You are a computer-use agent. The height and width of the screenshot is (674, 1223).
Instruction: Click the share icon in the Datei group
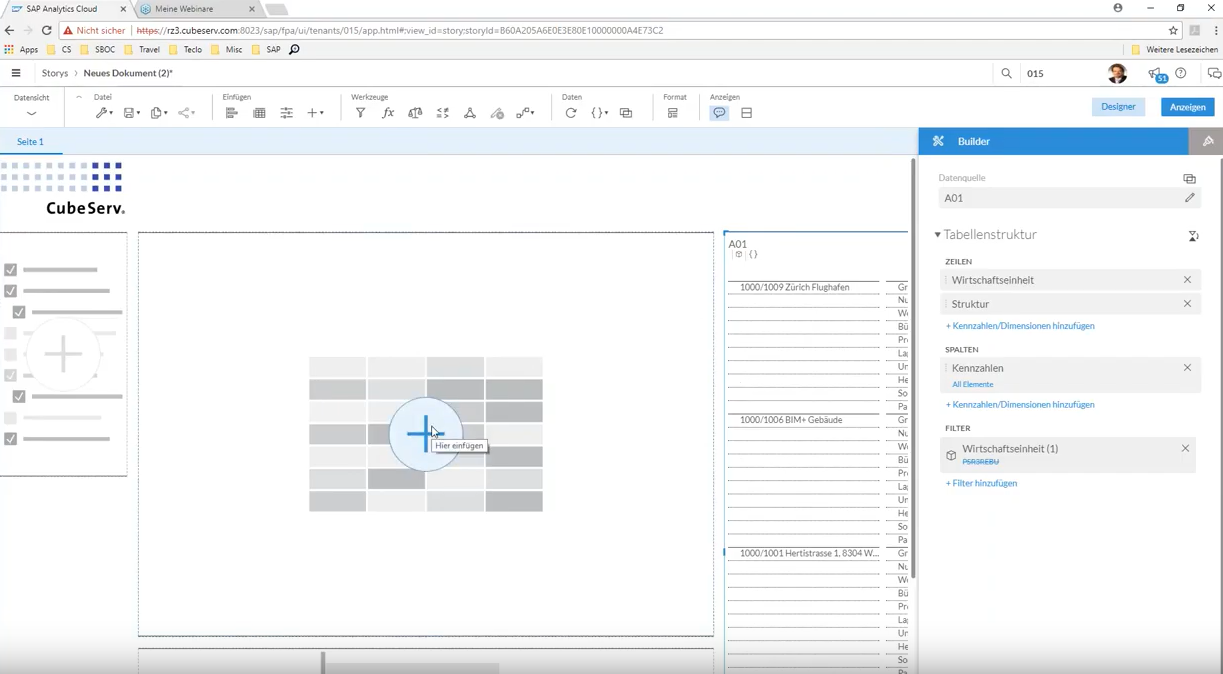tap(184, 113)
